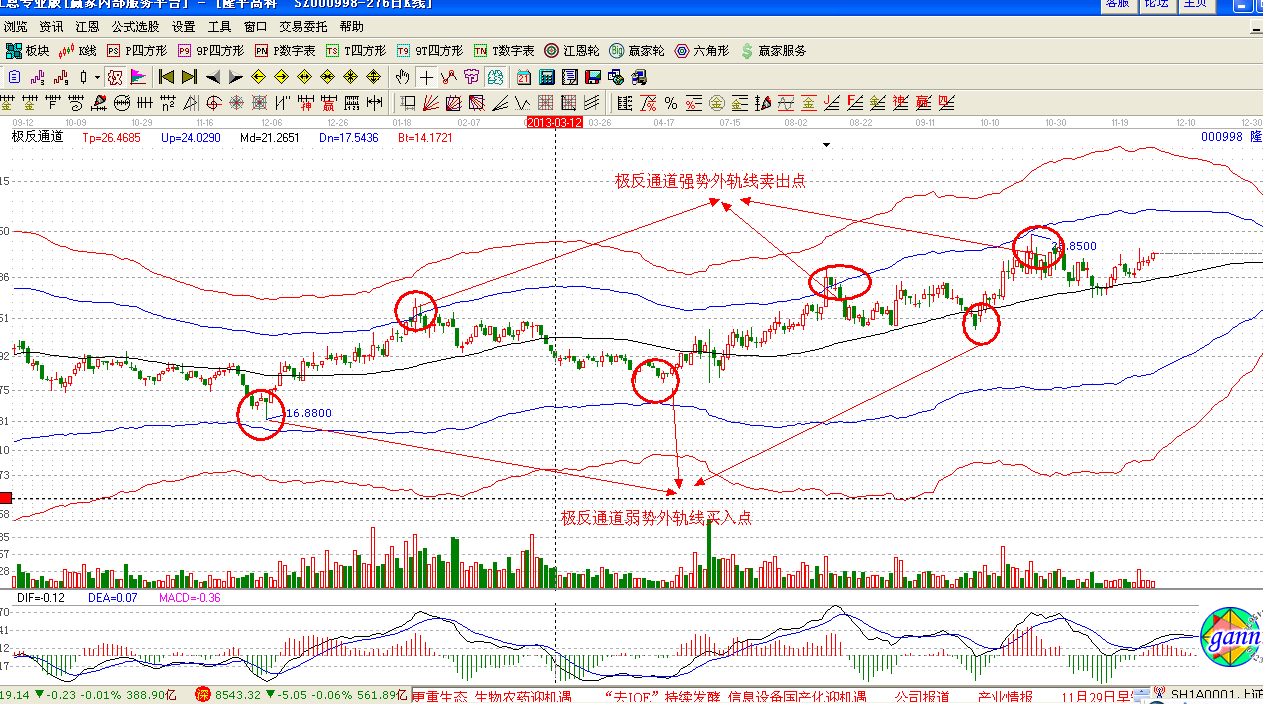Switch to K线 candlestick chart
Viewport: 1263px width, 704px height.
78,51
